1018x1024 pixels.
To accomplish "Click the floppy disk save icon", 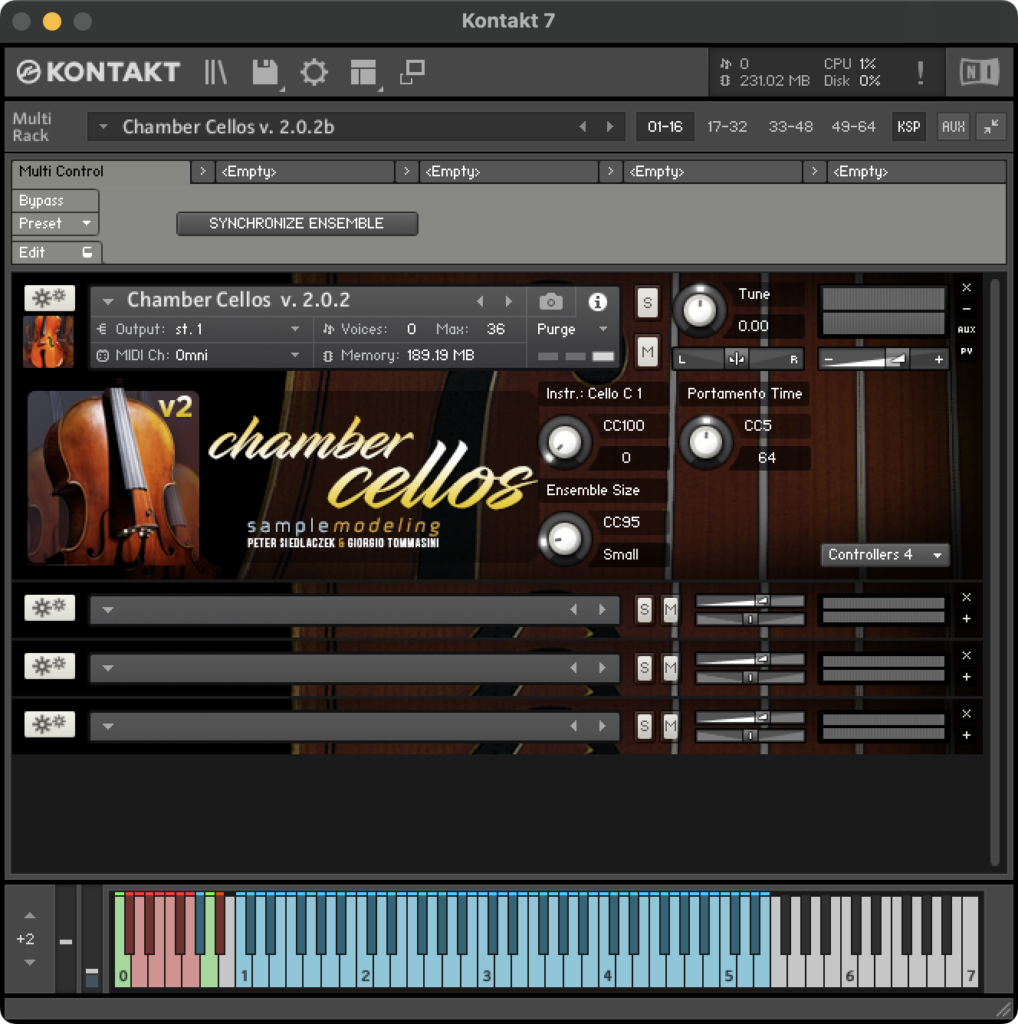I will (x=265, y=72).
